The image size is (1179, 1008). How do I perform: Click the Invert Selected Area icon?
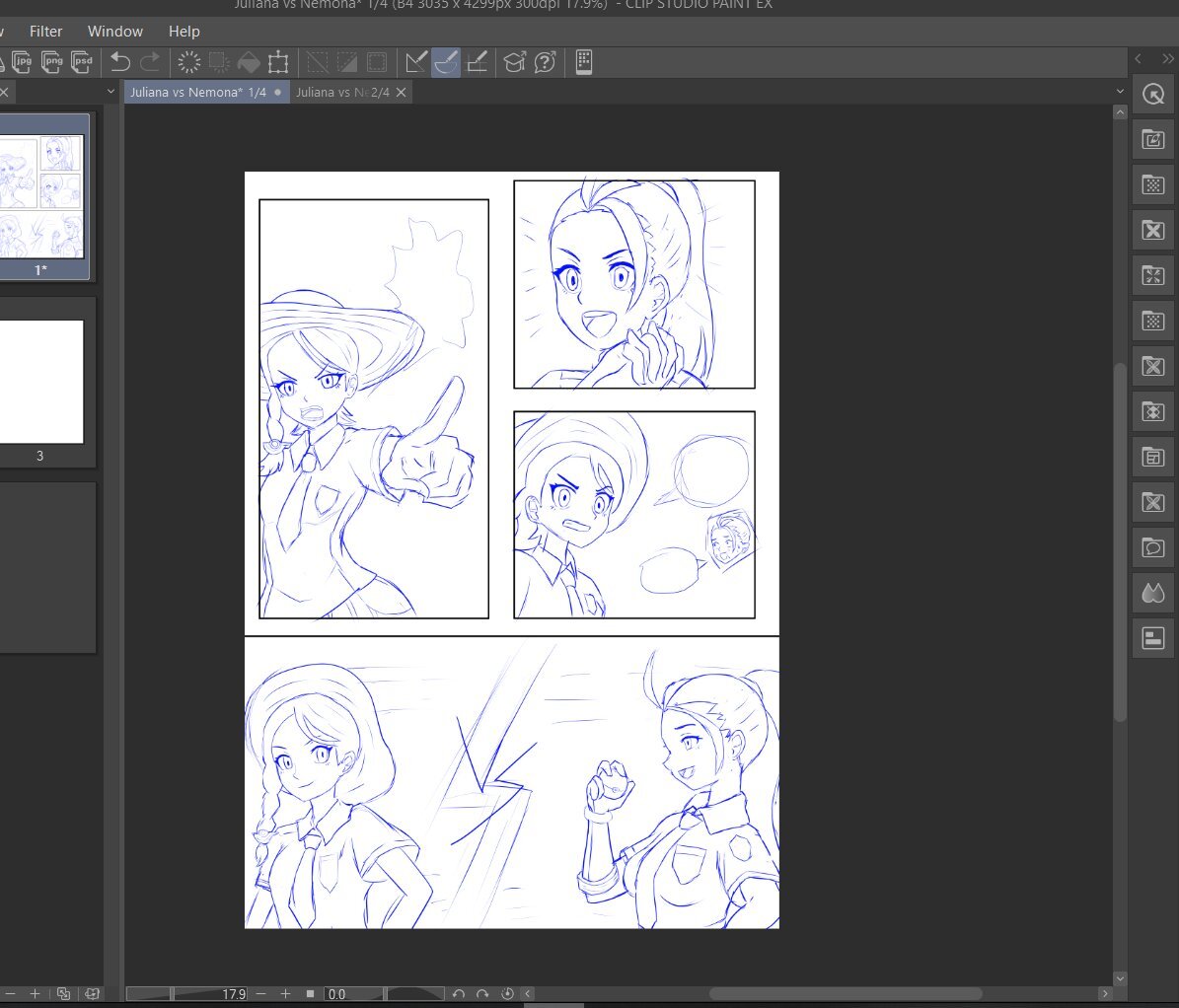tap(346, 61)
